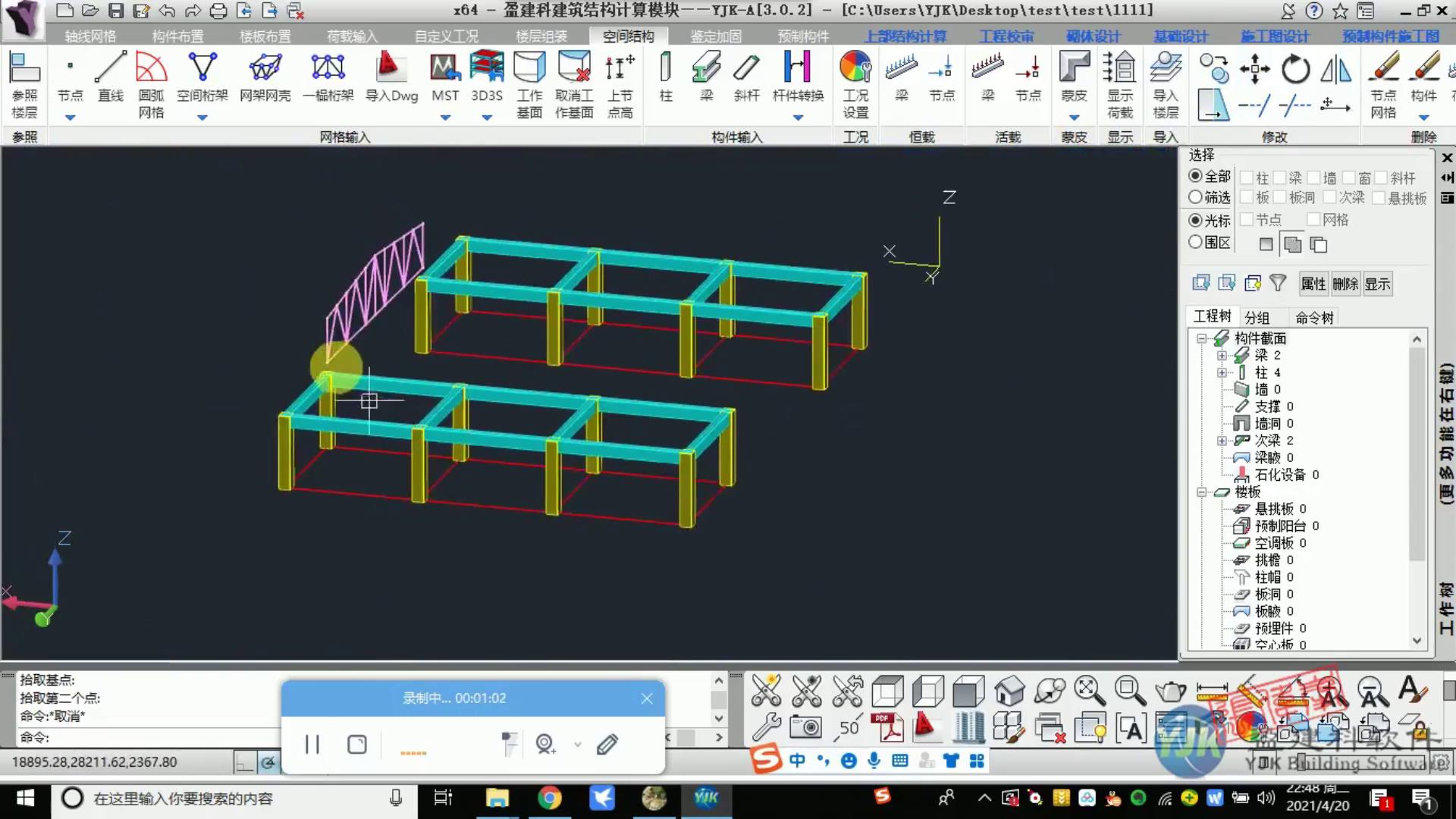Image resolution: width=1456 pixels, height=819 pixels.
Task: Open the 节点 dropdown arrow
Action: tap(71, 118)
